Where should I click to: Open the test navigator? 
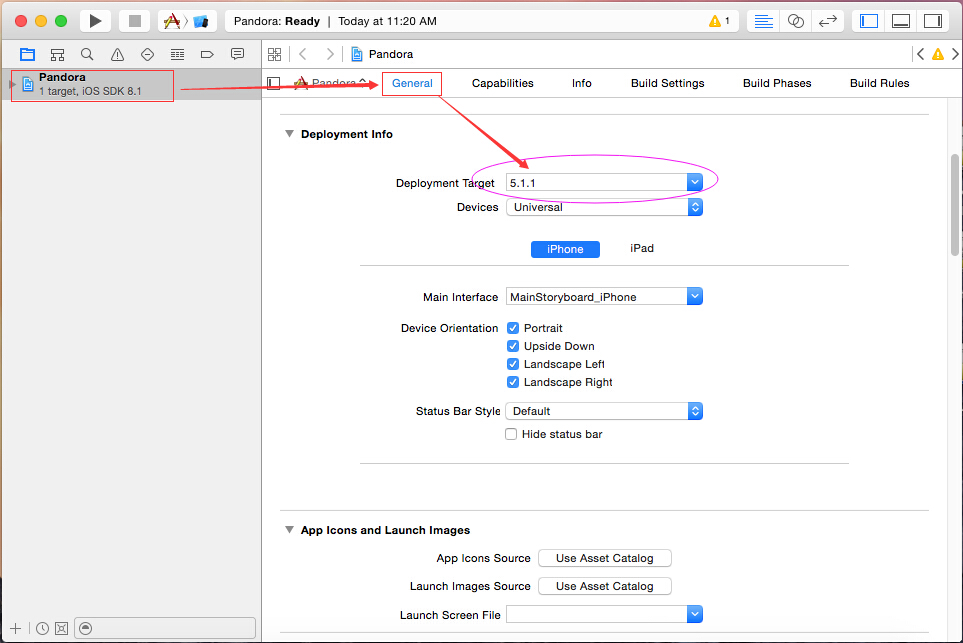[x=147, y=55]
